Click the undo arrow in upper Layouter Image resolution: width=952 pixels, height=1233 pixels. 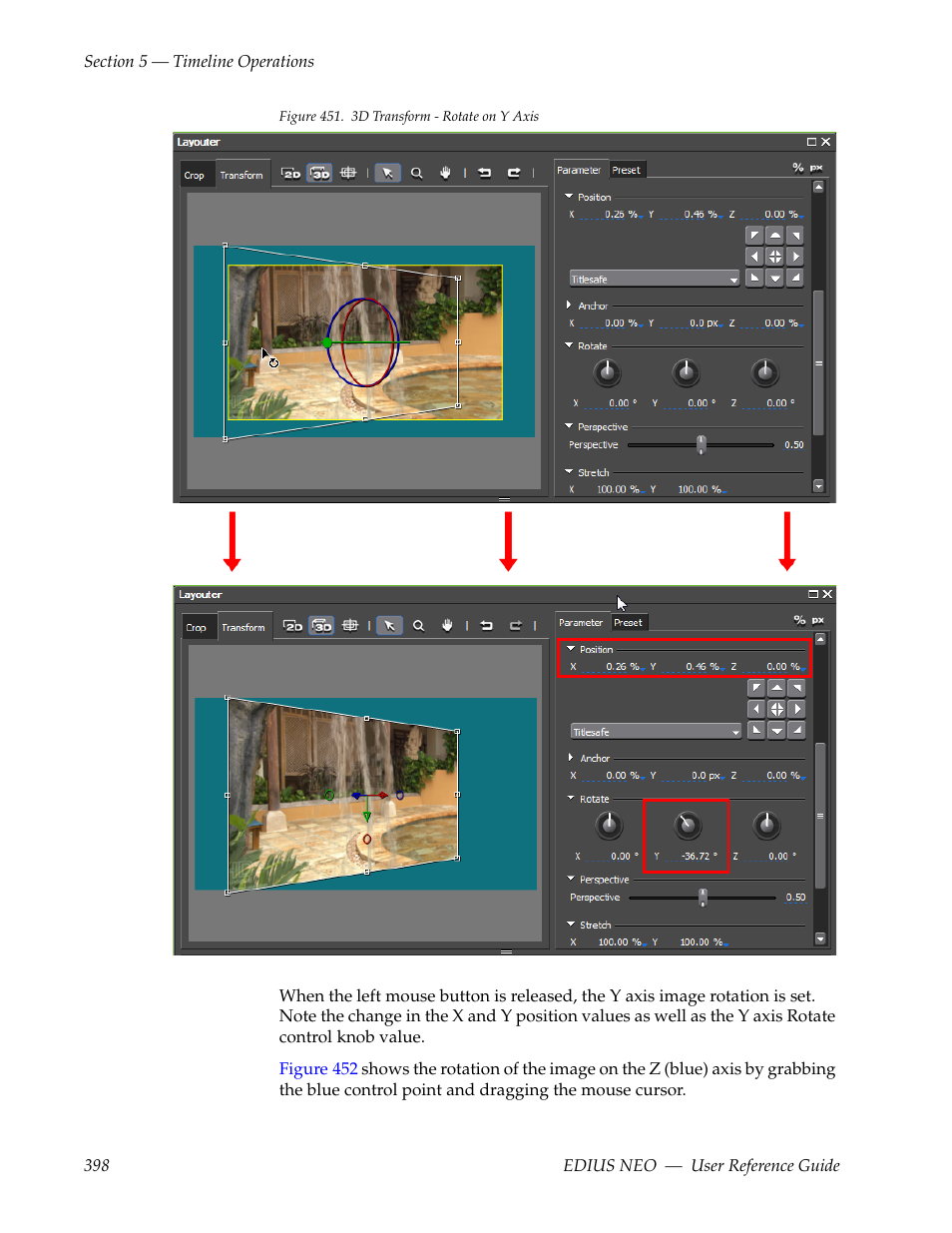point(485,173)
